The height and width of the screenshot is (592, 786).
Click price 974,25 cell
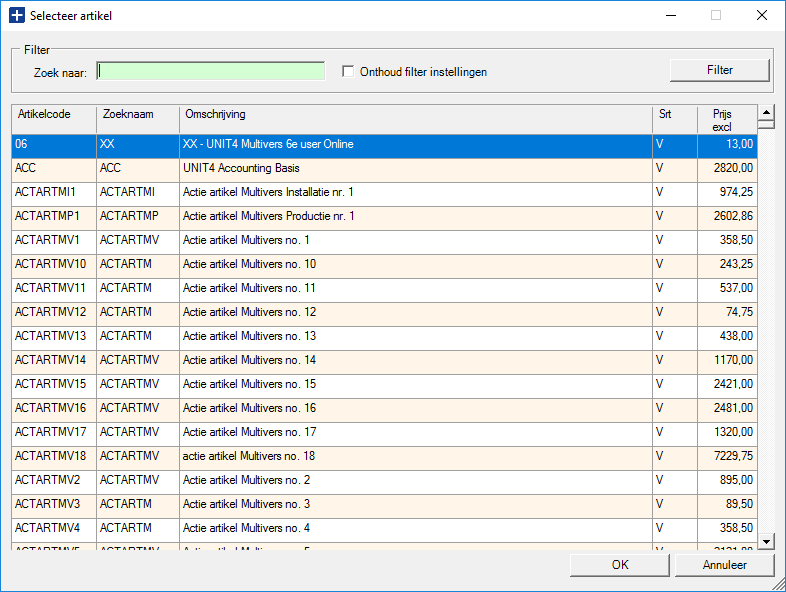point(727,192)
